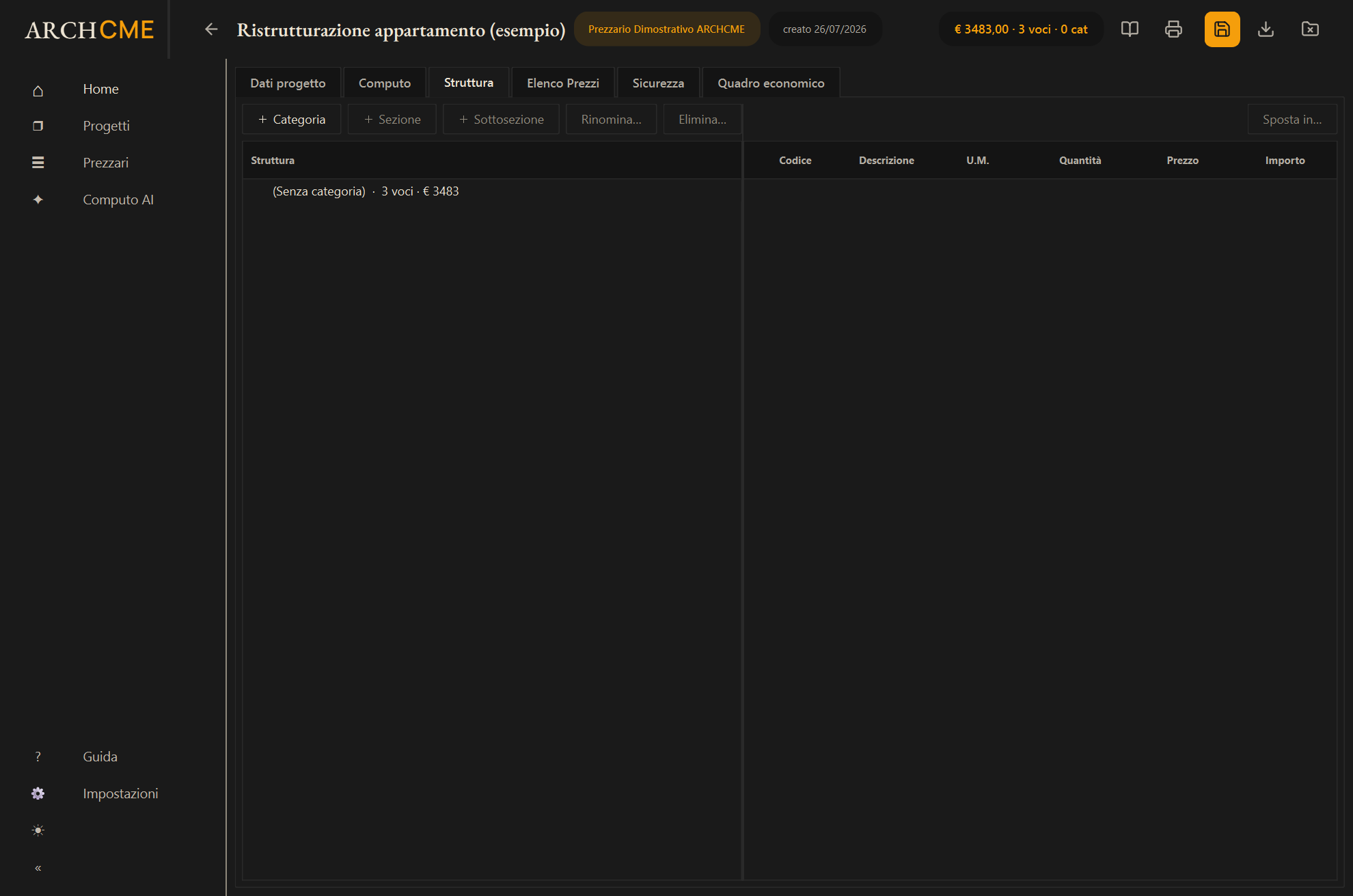Click the + Sottosezione button
This screenshot has height=896, width=1353.
point(502,120)
